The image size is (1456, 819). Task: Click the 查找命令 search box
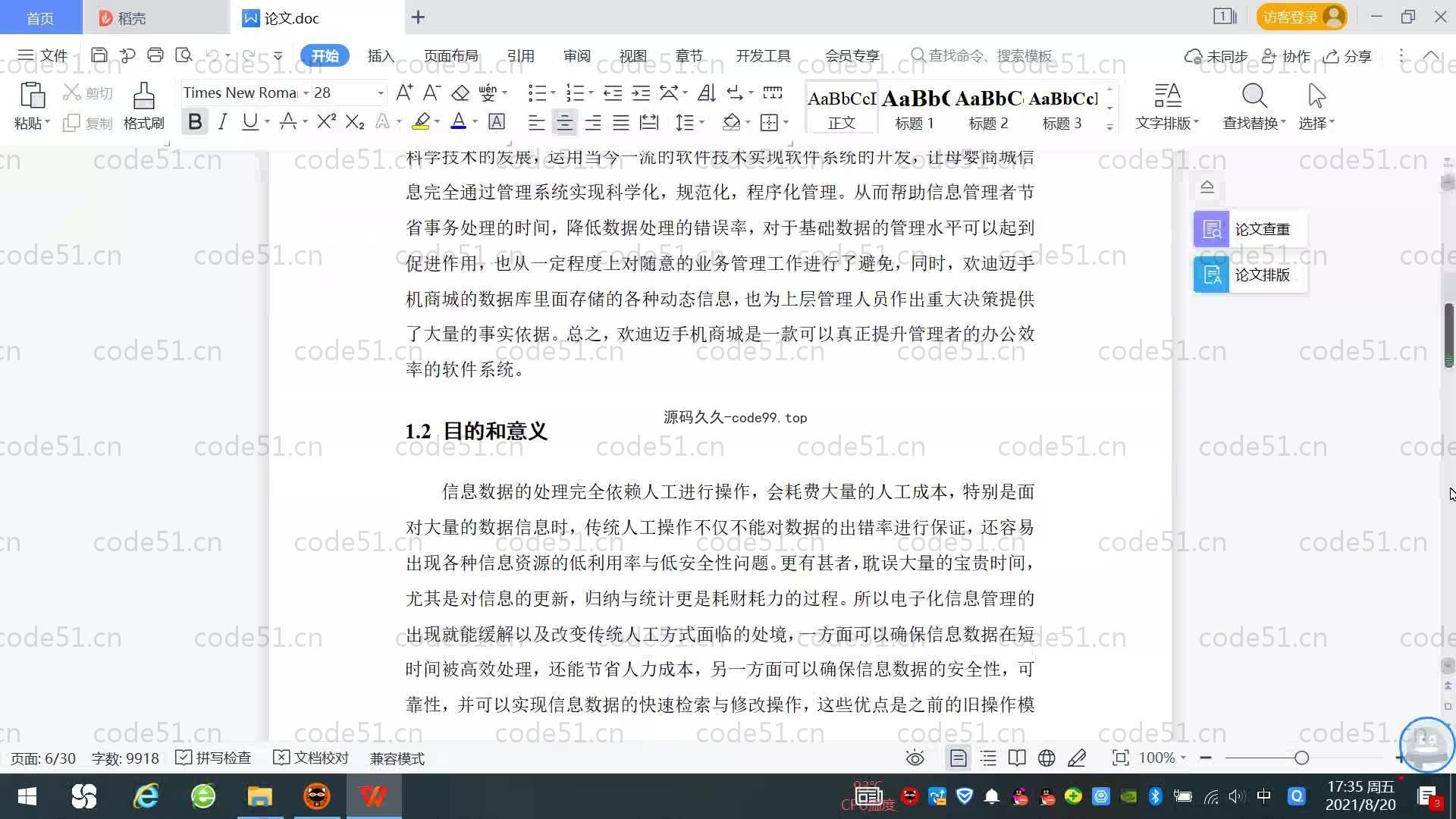pyautogui.click(x=982, y=55)
